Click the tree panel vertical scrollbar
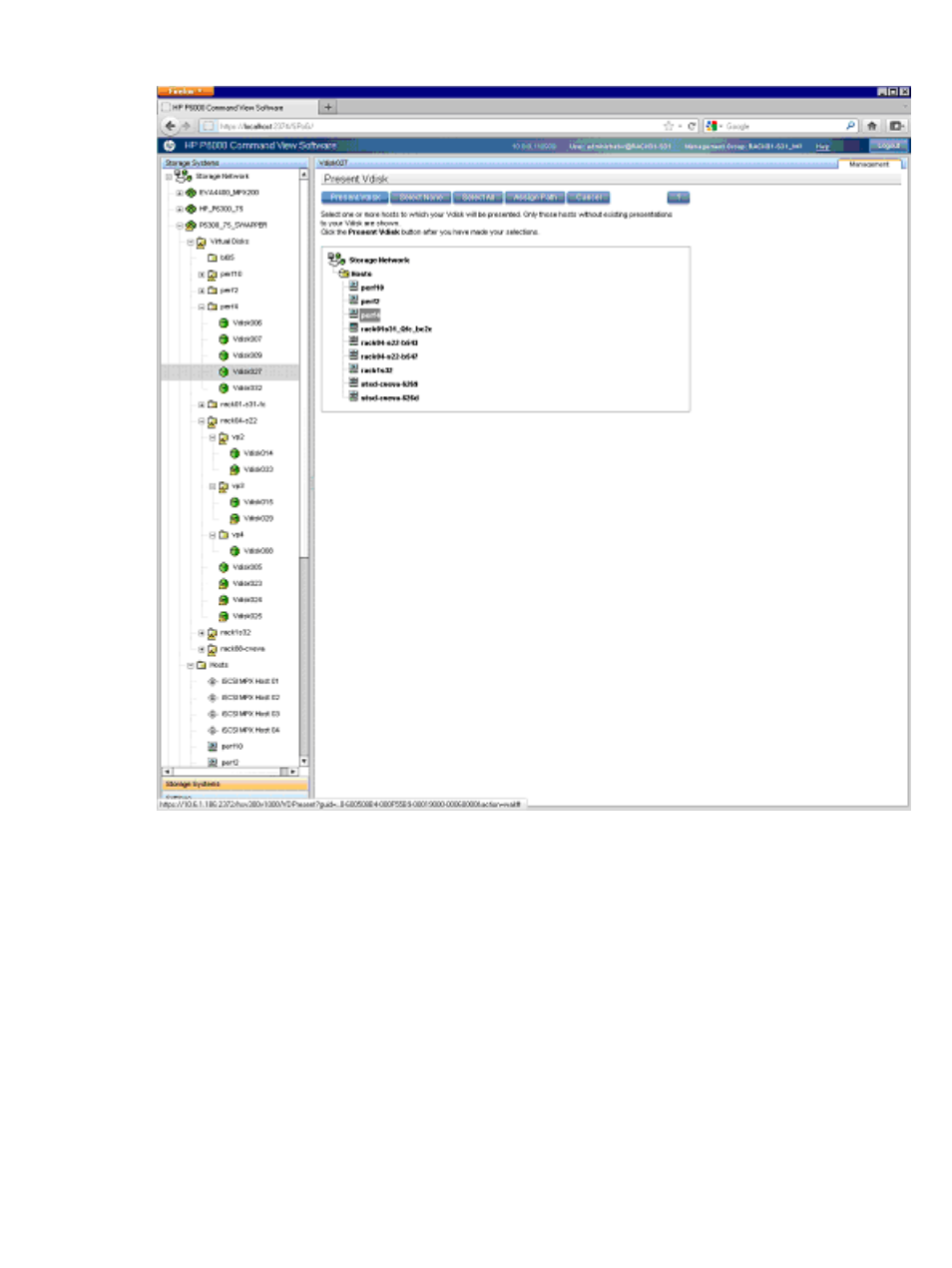Screen dimensions: 952x1268 [304, 467]
